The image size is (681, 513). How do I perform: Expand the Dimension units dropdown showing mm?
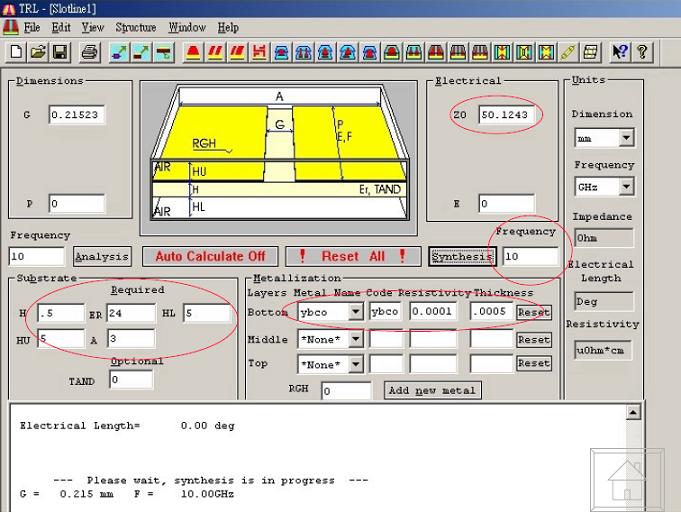pyautogui.click(x=626, y=138)
